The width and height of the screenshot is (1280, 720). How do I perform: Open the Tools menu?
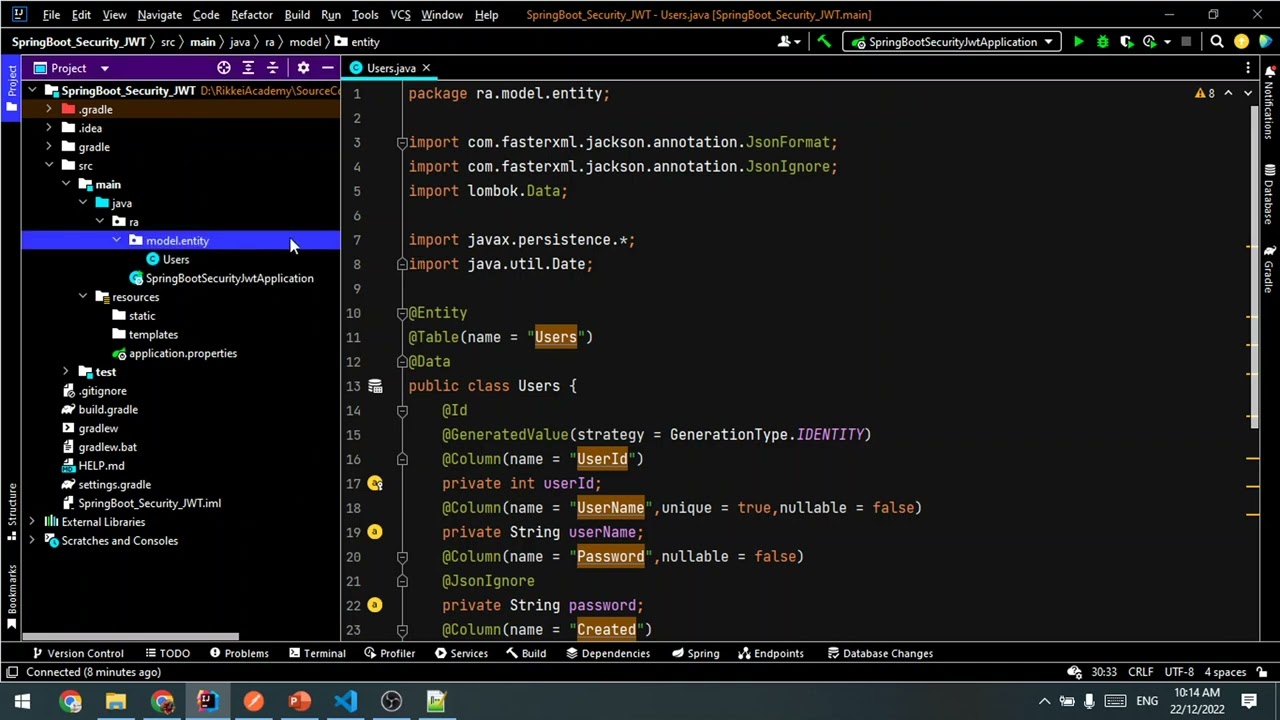365,15
